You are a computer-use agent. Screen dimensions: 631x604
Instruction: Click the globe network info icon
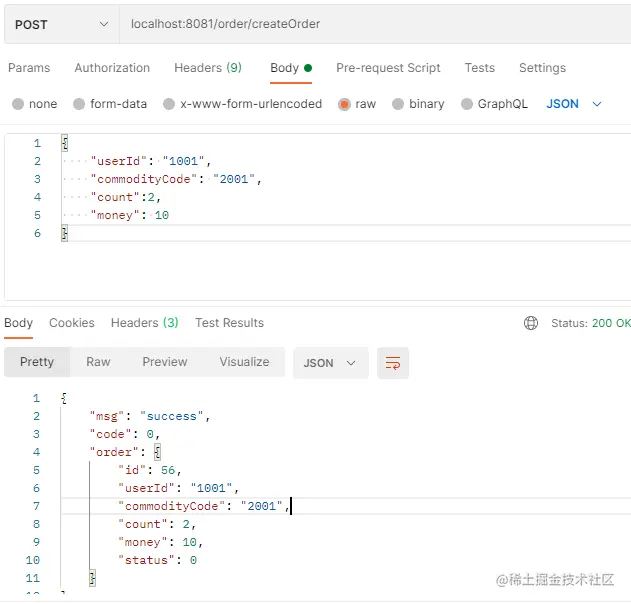coord(531,323)
